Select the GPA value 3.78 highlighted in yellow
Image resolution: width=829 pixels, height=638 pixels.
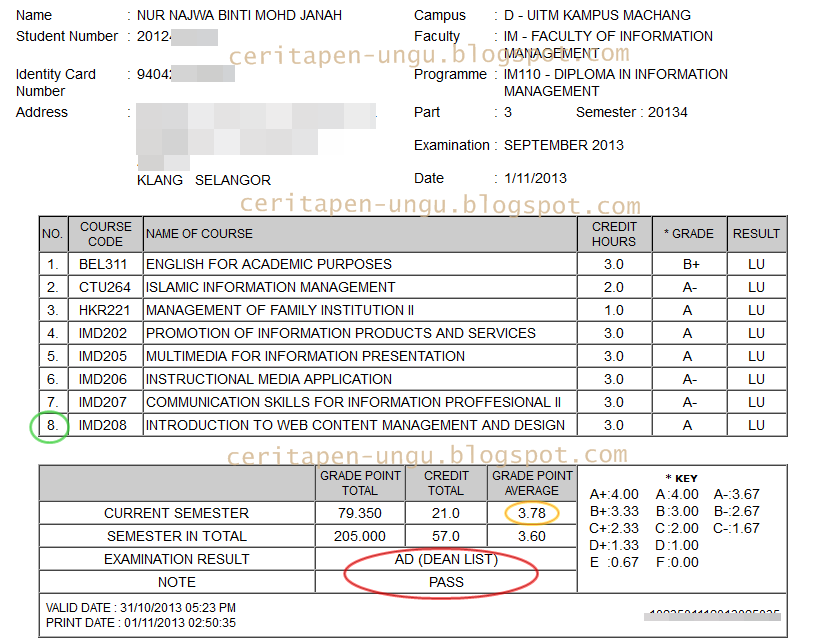point(532,512)
